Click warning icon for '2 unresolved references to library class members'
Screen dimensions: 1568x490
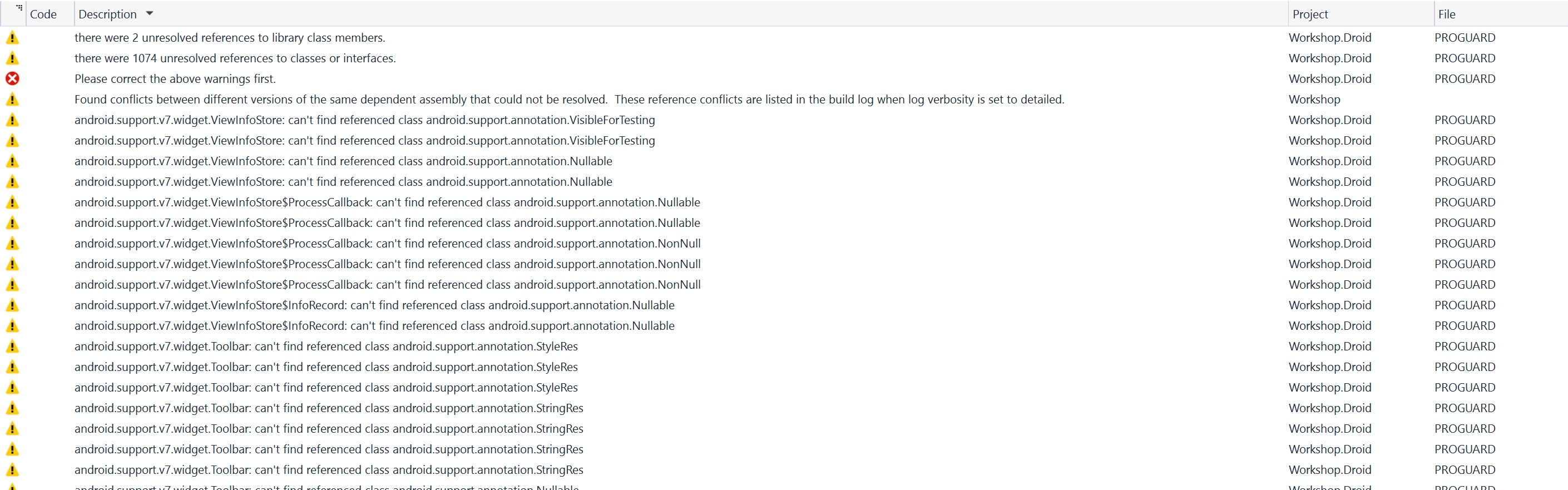pos(12,38)
